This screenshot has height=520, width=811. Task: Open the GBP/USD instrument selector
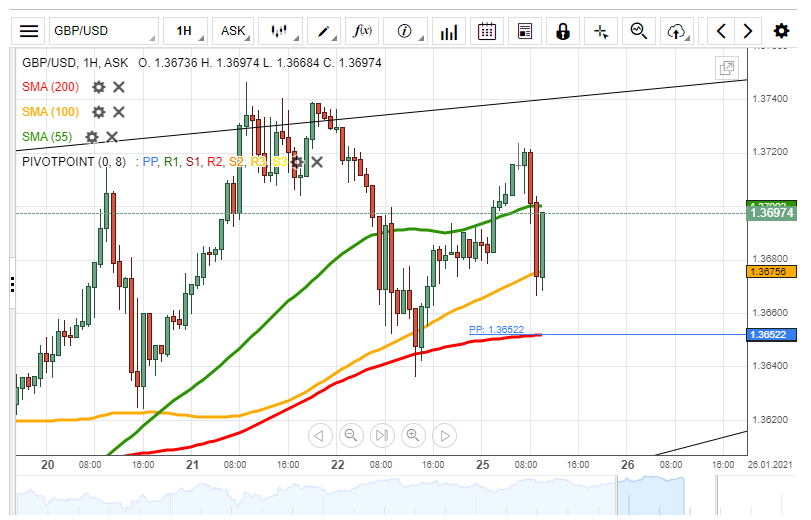(x=103, y=31)
